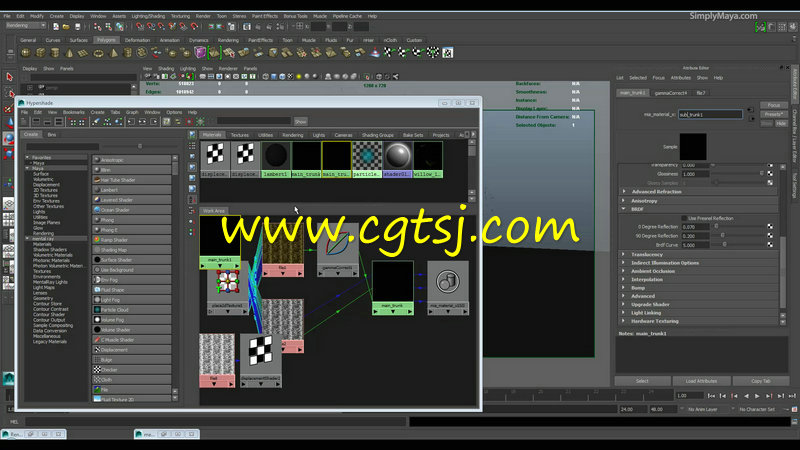Select Shadow Shaders under mental ray

(x=50, y=250)
